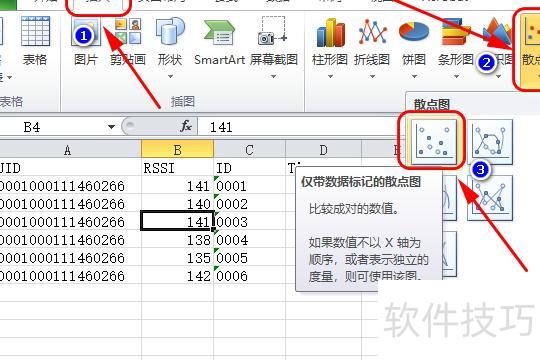Image resolution: width=540 pixels, height=360 pixels.
Task: Select the cell containing 0003
Action: point(250,222)
